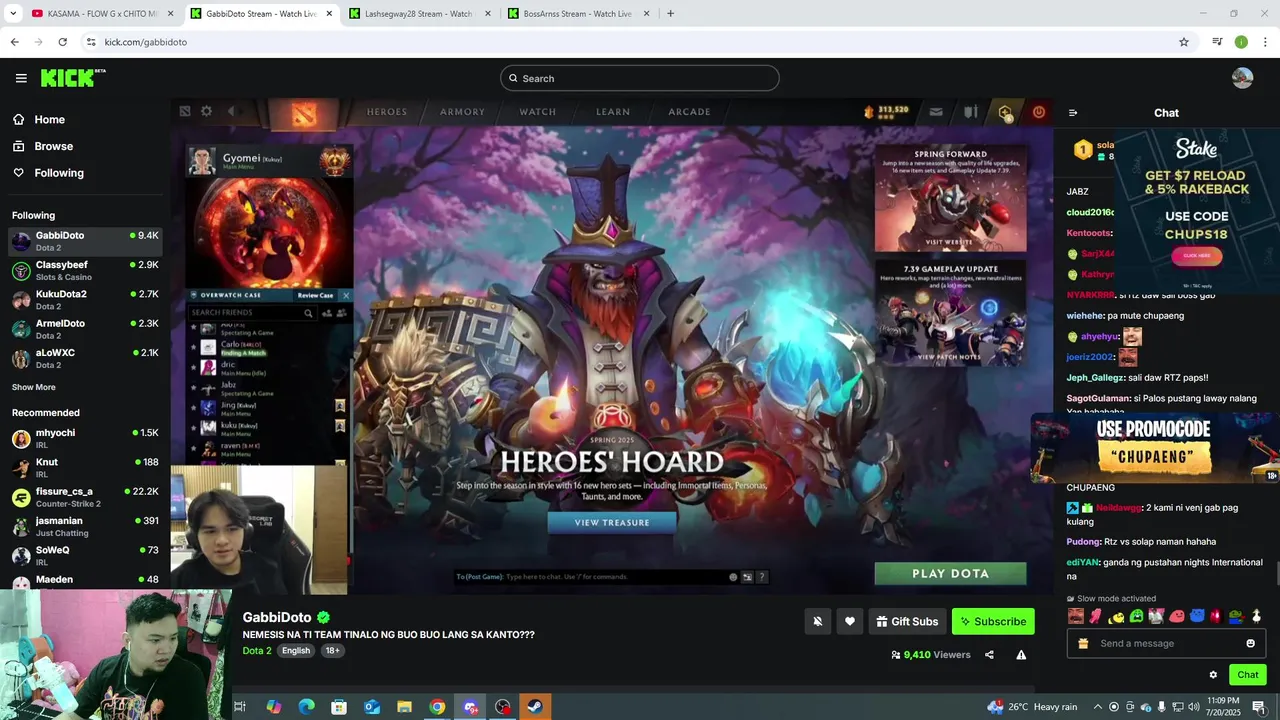Show hidden system tray icons
Image resolution: width=1280 pixels, height=720 pixels.
point(1097,707)
